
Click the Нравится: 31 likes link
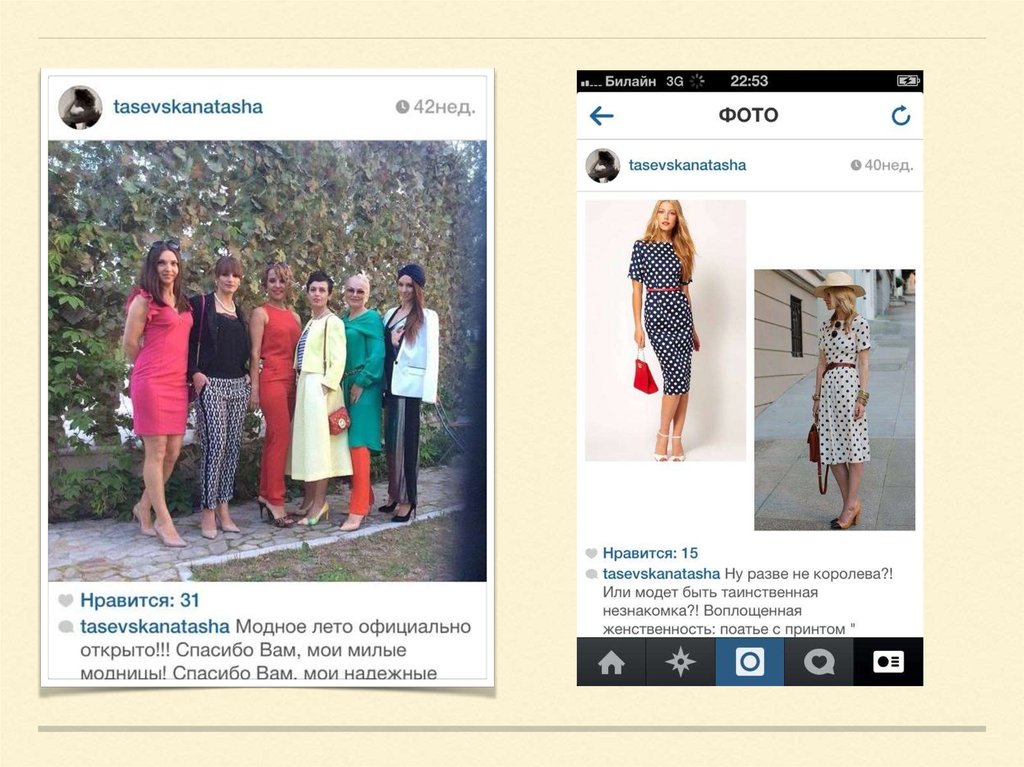(140, 600)
